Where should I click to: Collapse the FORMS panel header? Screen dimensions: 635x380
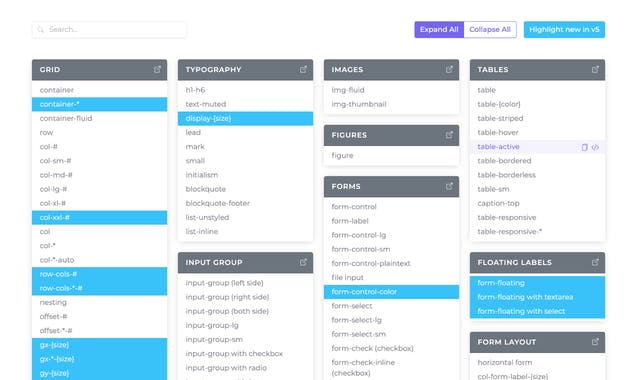click(x=392, y=187)
